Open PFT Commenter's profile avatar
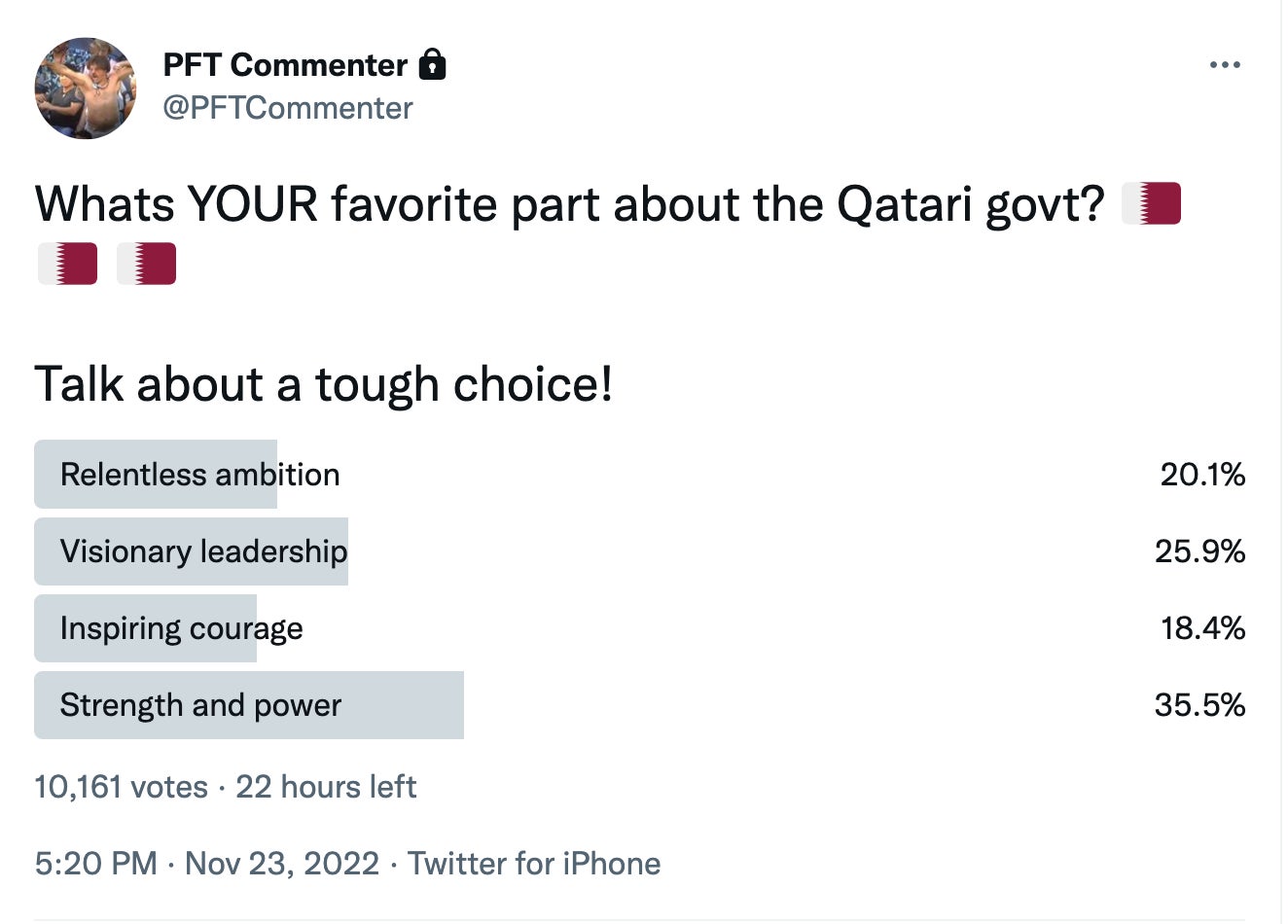This screenshot has width=1288, height=924. click(86, 89)
